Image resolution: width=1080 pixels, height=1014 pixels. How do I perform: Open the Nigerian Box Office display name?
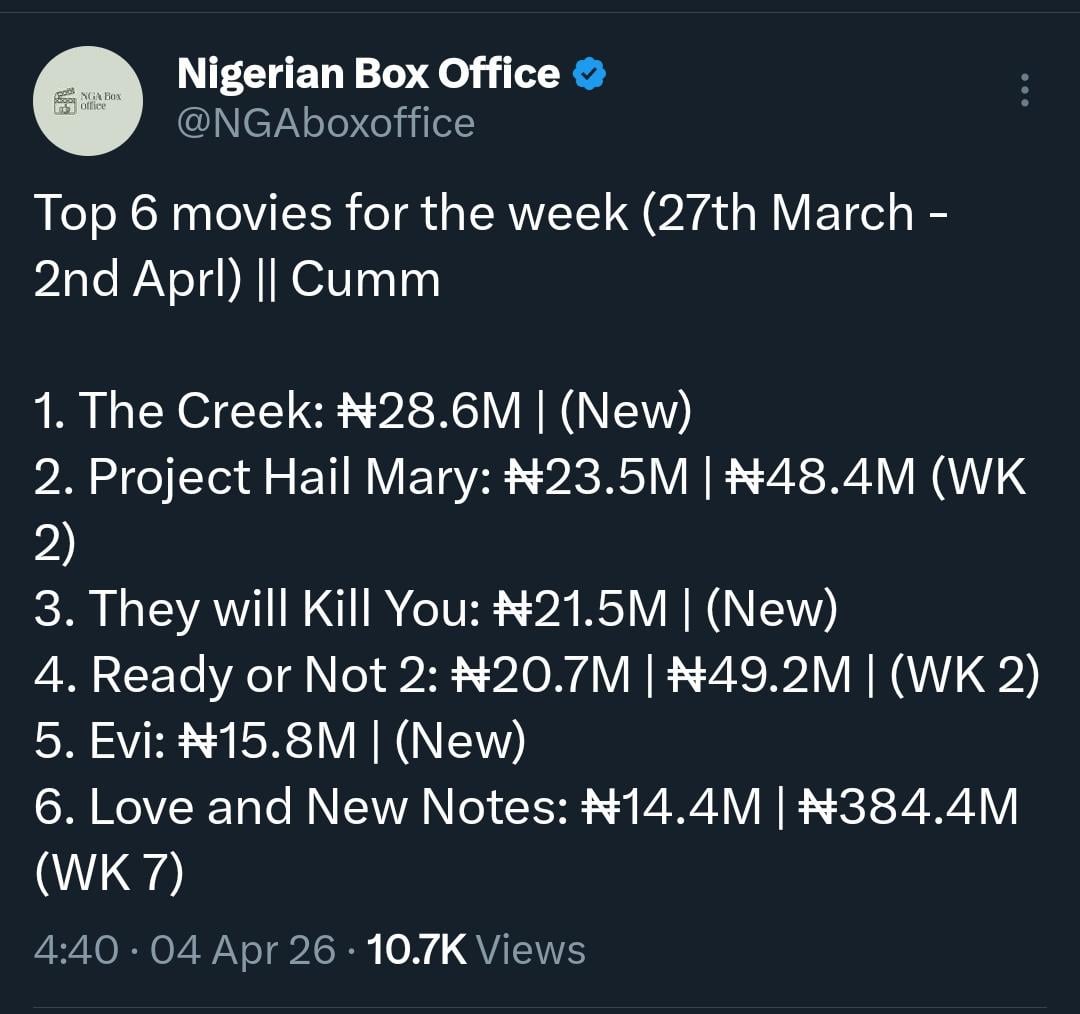368,74
